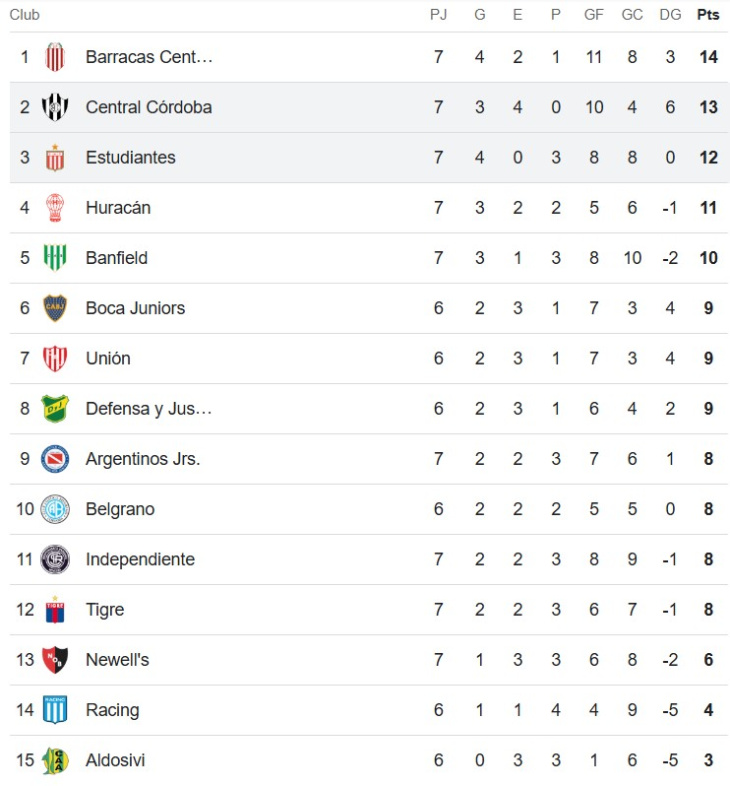
Task: Open the Estudiantes team link
Action: (x=130, y=157)
